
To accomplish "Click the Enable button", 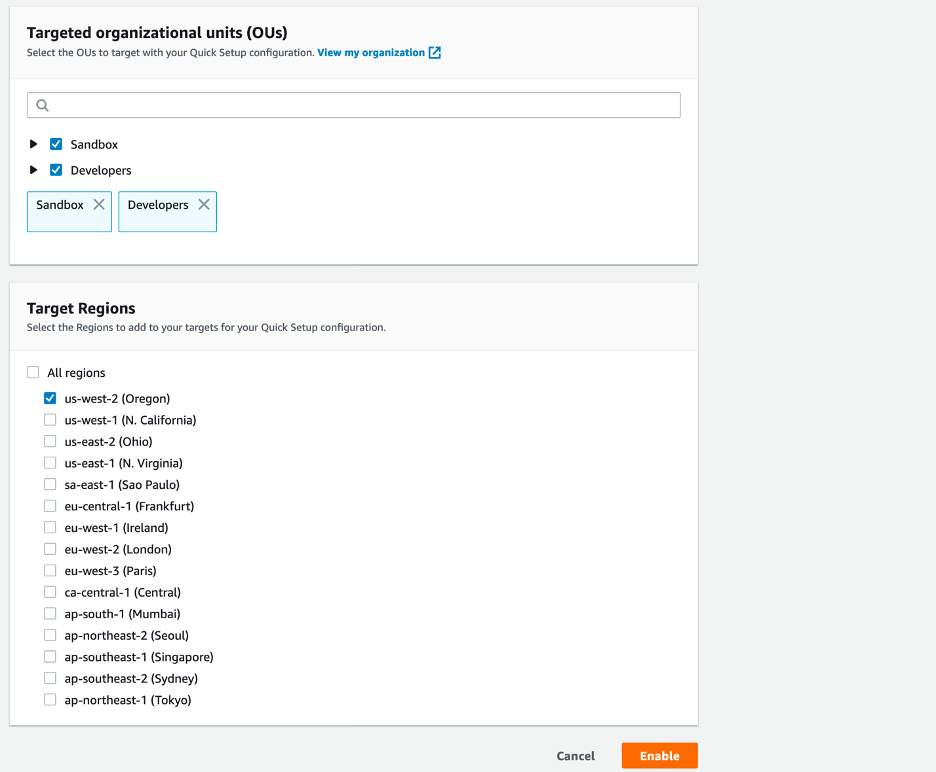I will click(x=659, y=755).
